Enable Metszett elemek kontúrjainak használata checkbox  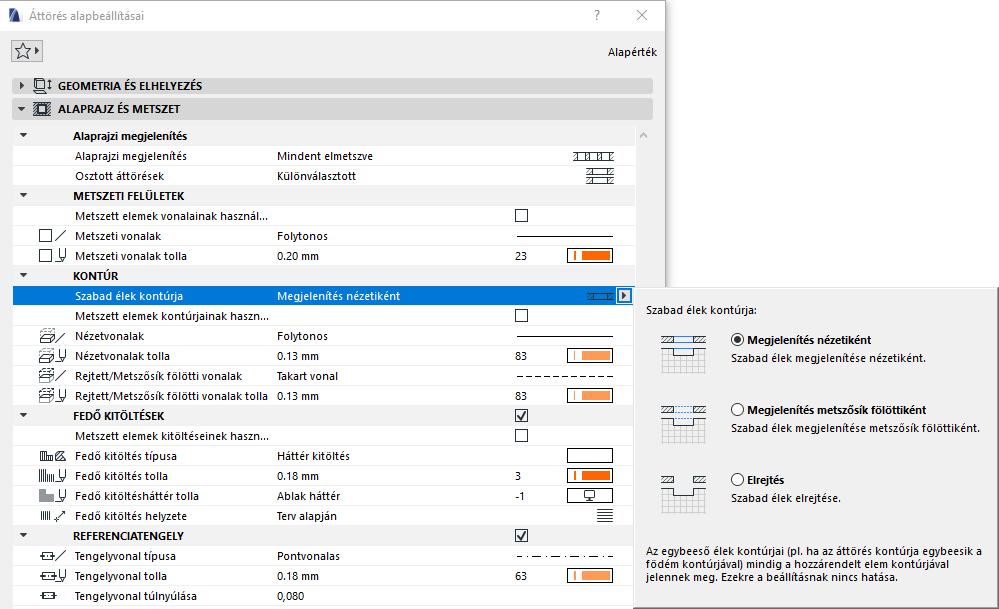521,315
